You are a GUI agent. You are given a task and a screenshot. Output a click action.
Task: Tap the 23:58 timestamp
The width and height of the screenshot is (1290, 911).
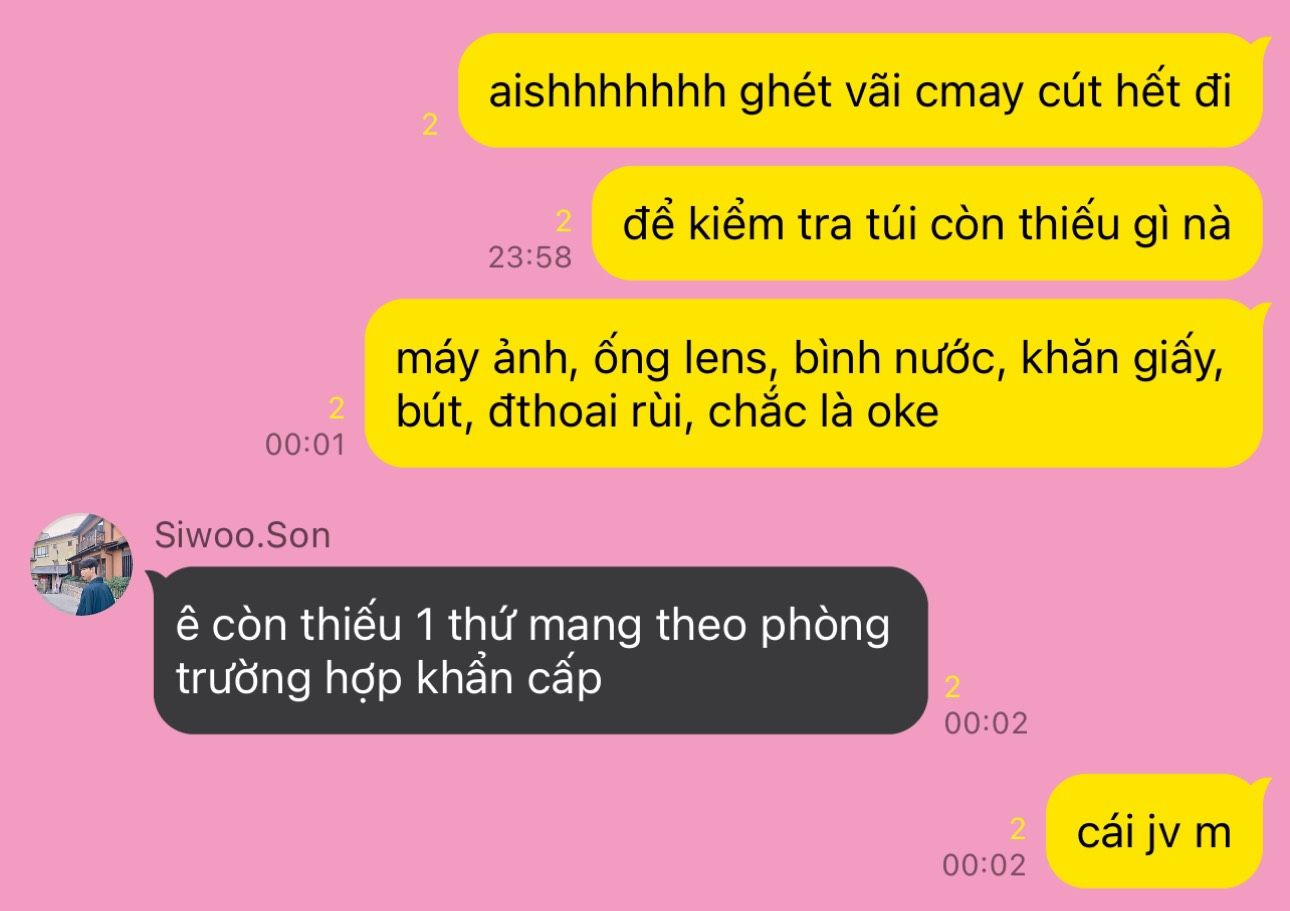[530, 257]
